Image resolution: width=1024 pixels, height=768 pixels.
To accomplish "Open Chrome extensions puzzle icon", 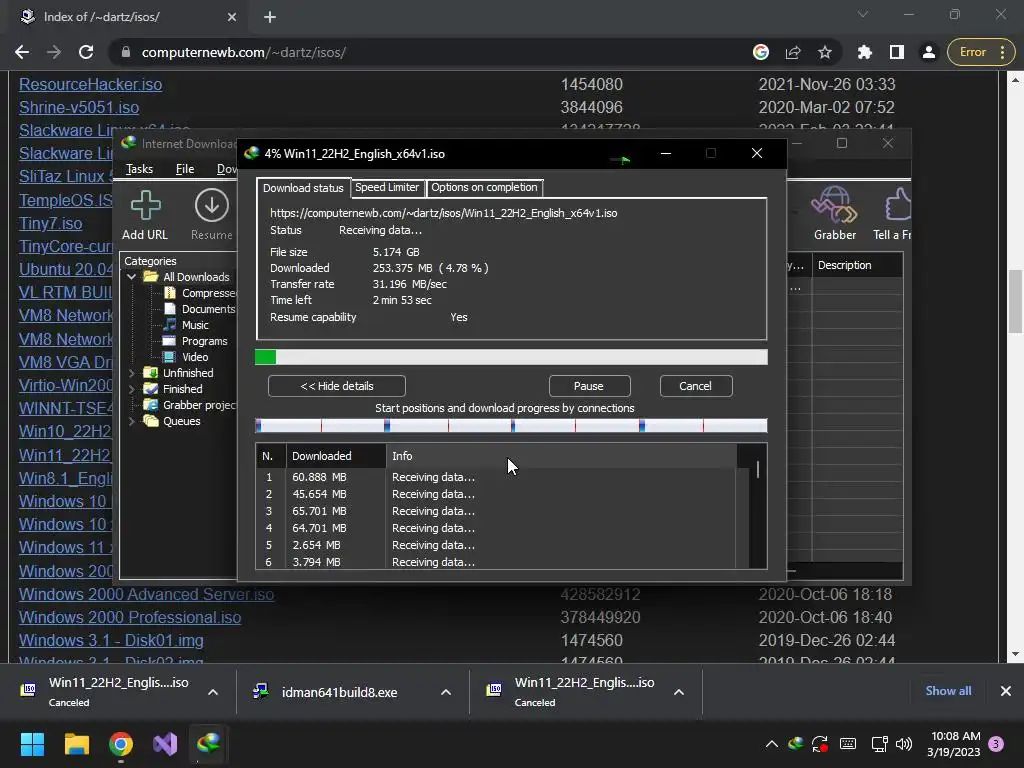I will click(865, 52).
